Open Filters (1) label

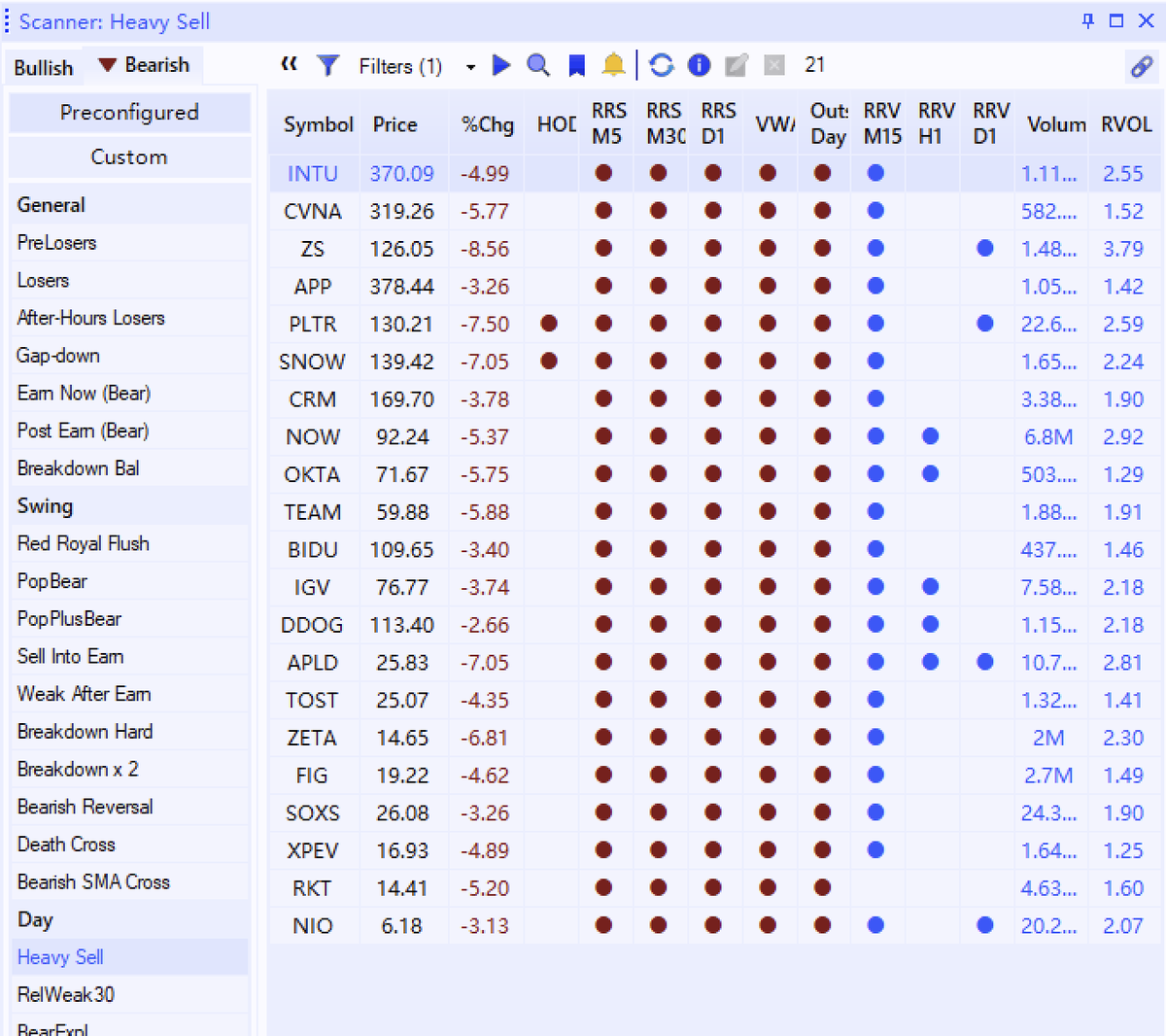pos(400,66)
